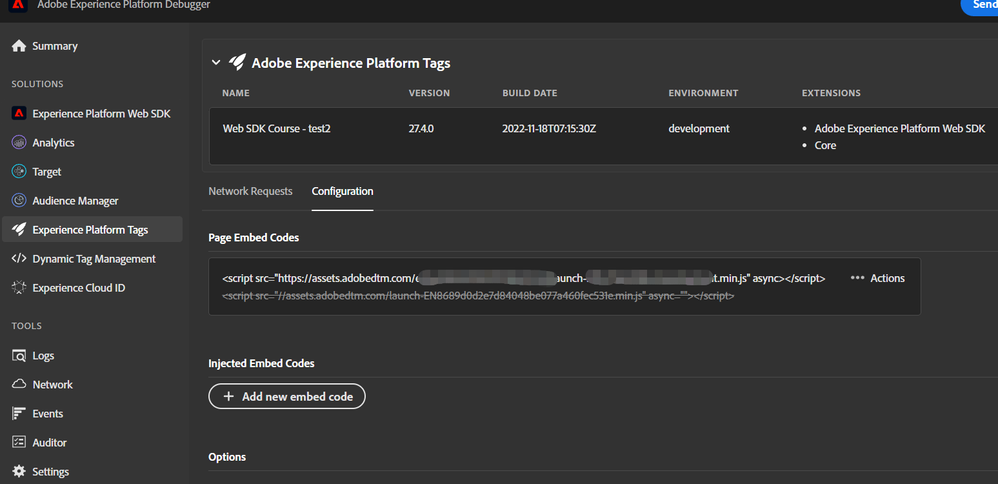Select Experience Platform Tags in sidebar
998x484 pixels.
(x=90, y=230)
